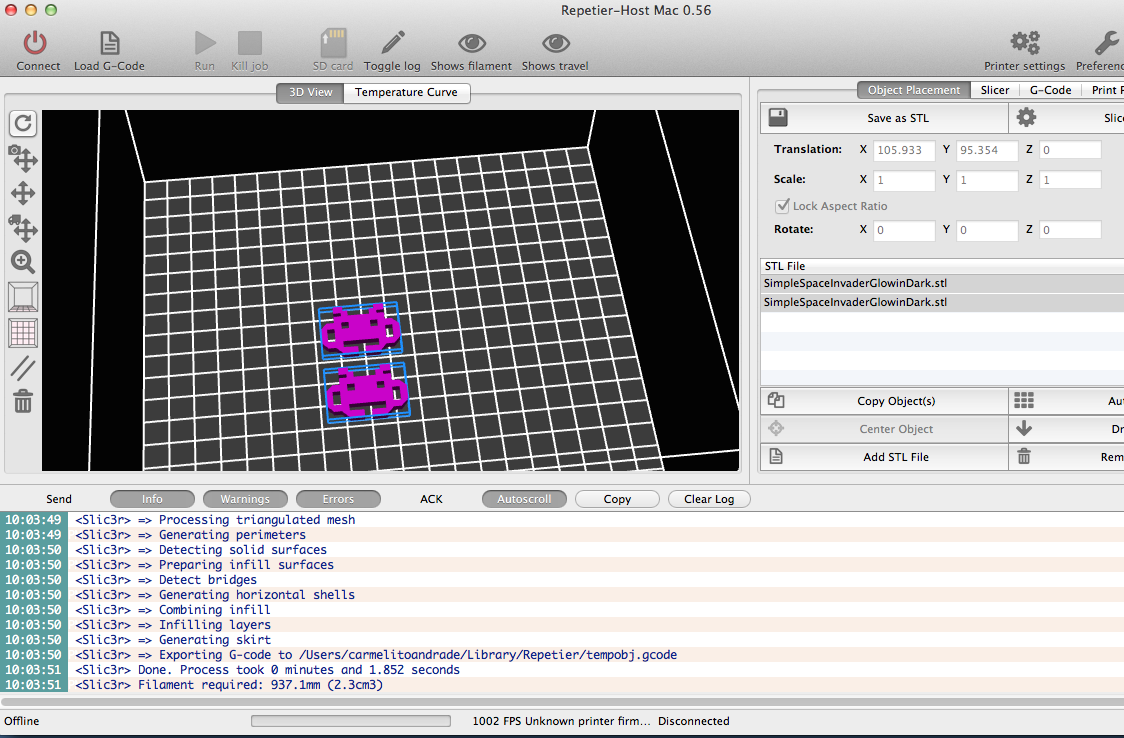The width and height of the screenshot is (1124, 738).
Task: Reset the 3D view with the rotate icon
Action: 23,123
